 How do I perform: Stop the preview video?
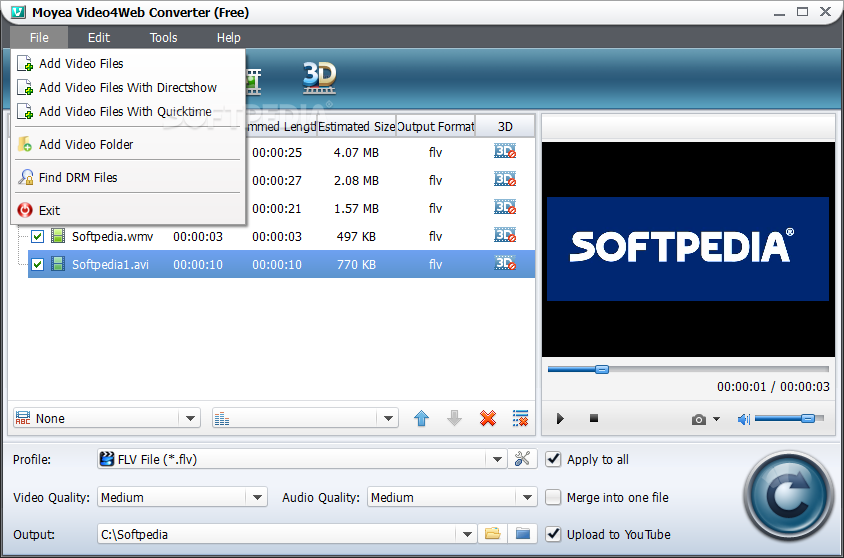594,418
